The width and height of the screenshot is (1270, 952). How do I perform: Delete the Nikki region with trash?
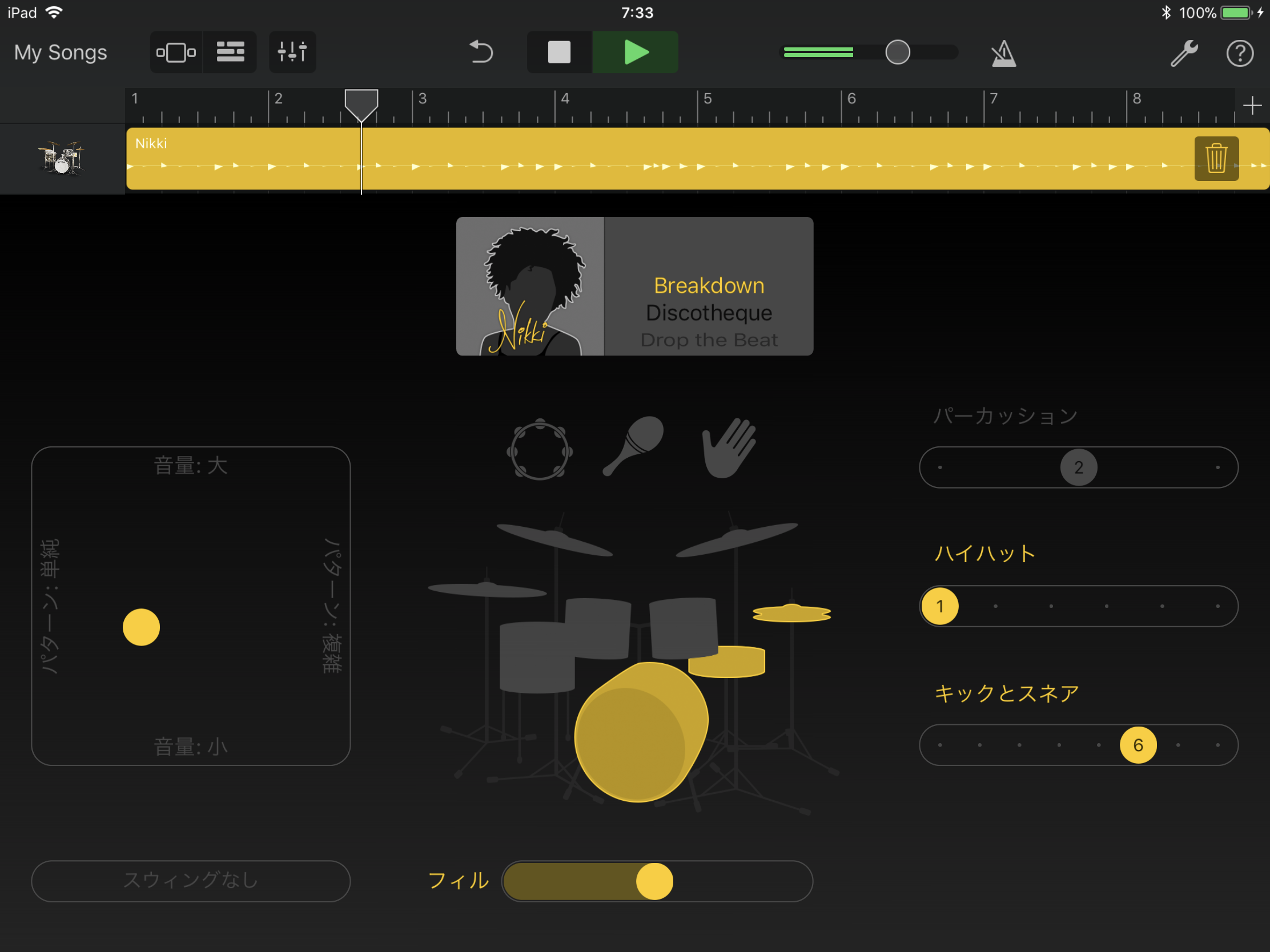(x=1216, y=159)
